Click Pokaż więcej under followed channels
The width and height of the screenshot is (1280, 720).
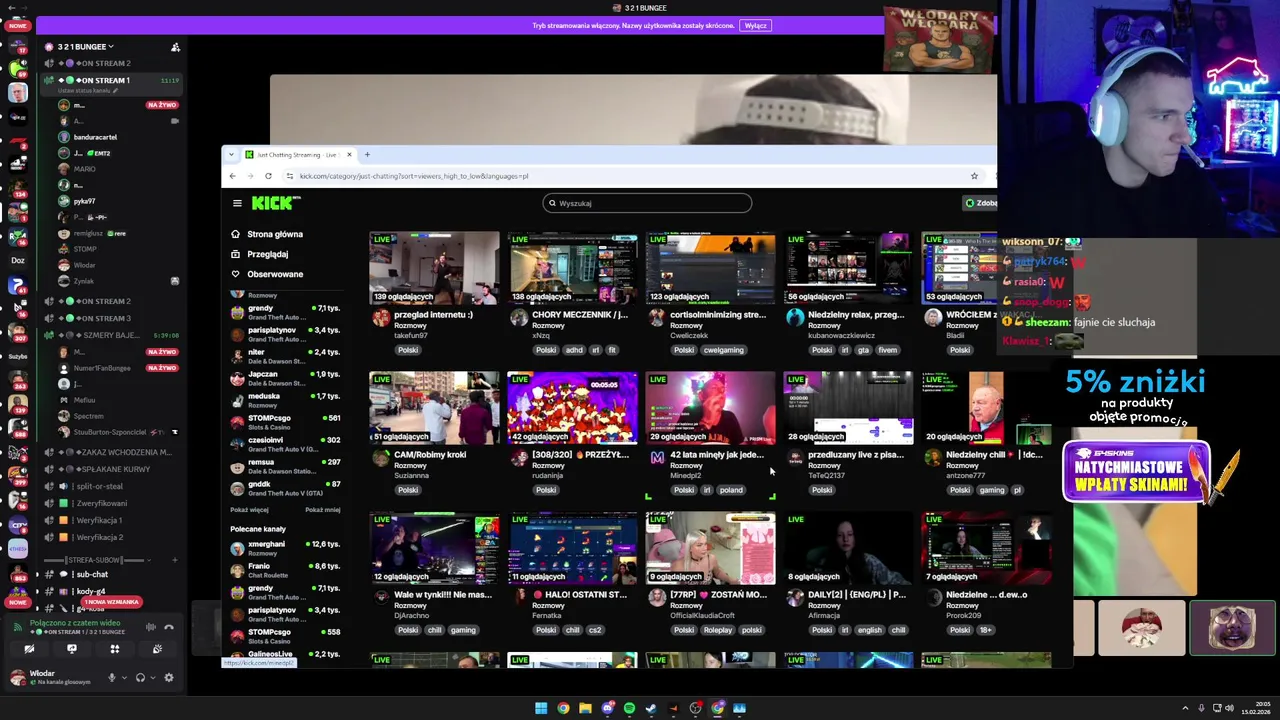coord(249,510)
